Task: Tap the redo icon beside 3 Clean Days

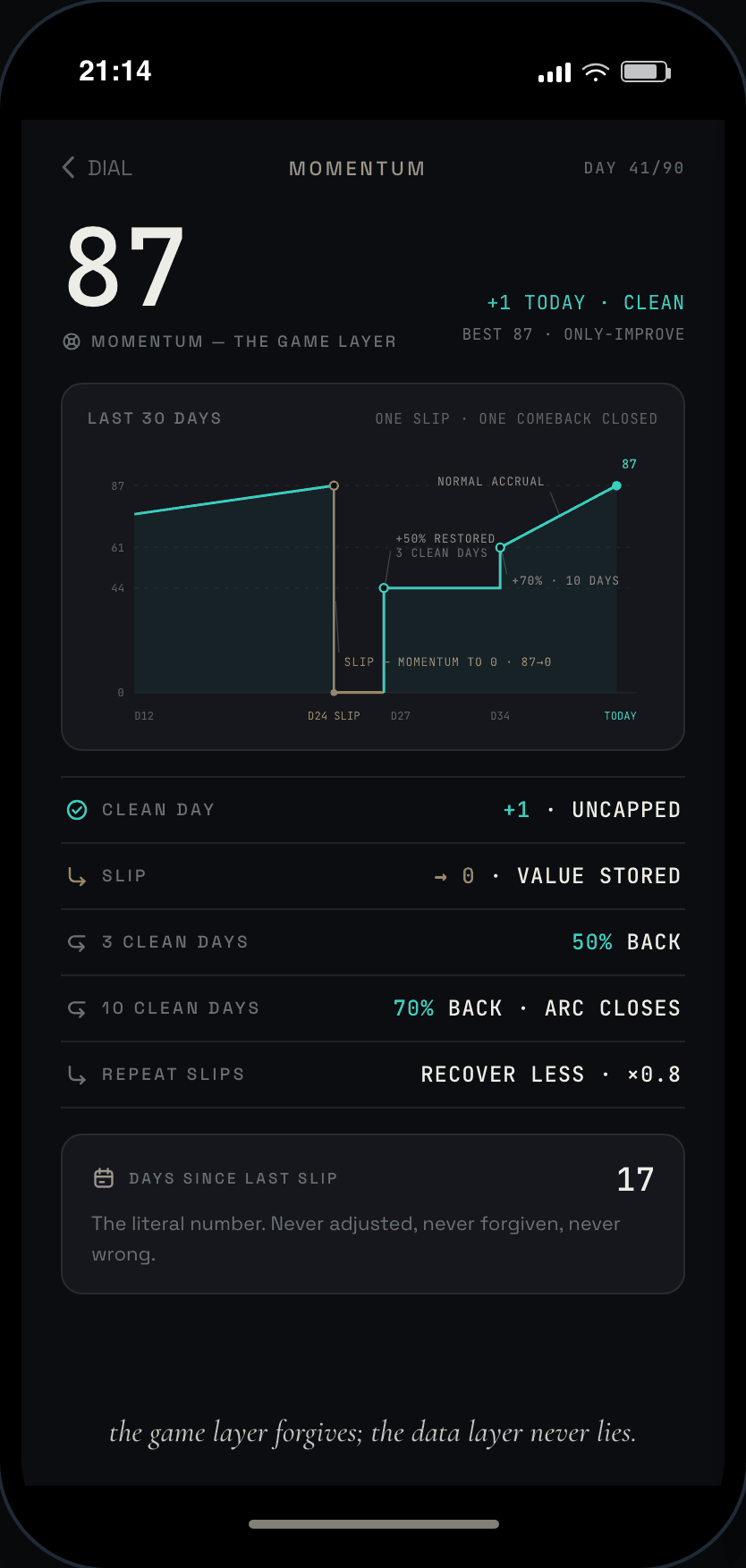Action: tap(77, 942)
